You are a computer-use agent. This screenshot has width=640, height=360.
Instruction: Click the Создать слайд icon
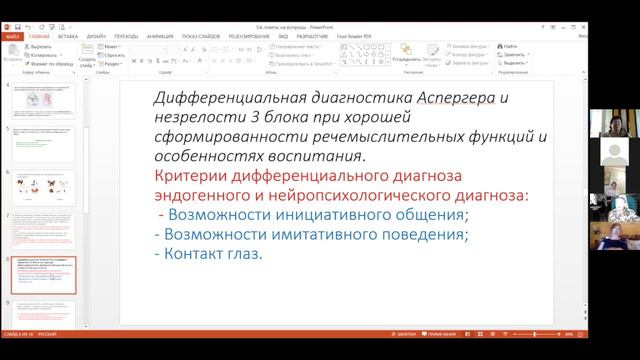pyautogui.click(x=87, y=49)
